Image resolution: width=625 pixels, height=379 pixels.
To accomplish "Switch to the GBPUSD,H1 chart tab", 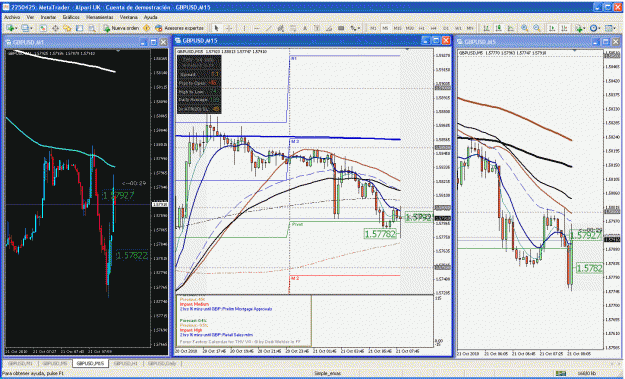I will click(126, 363).
